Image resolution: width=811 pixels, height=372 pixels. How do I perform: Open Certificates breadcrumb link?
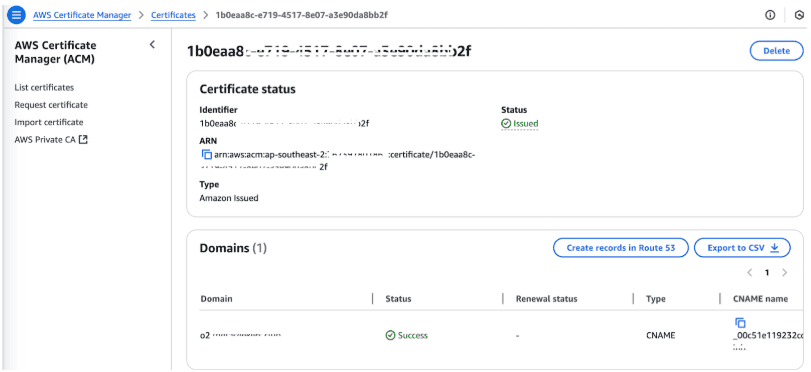tap(173, 15)
